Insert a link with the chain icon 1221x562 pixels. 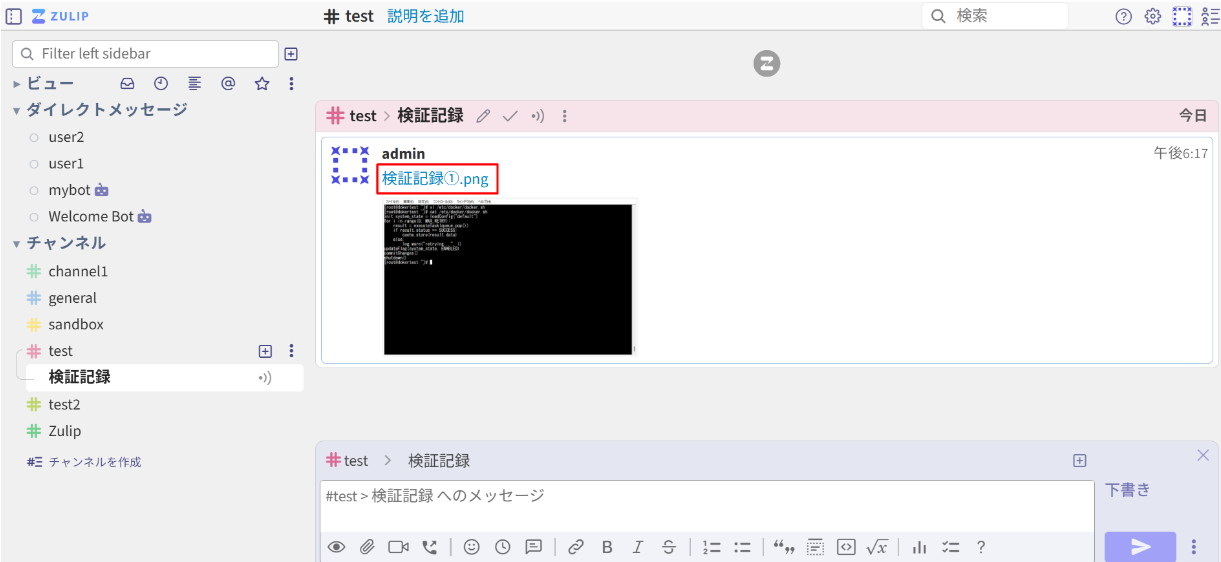click(x=576, y=547)
